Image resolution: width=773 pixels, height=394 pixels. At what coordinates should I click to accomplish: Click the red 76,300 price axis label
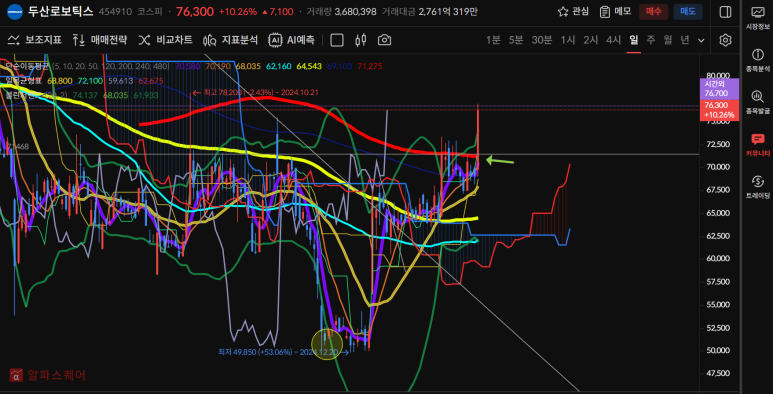tap(719, 110)
